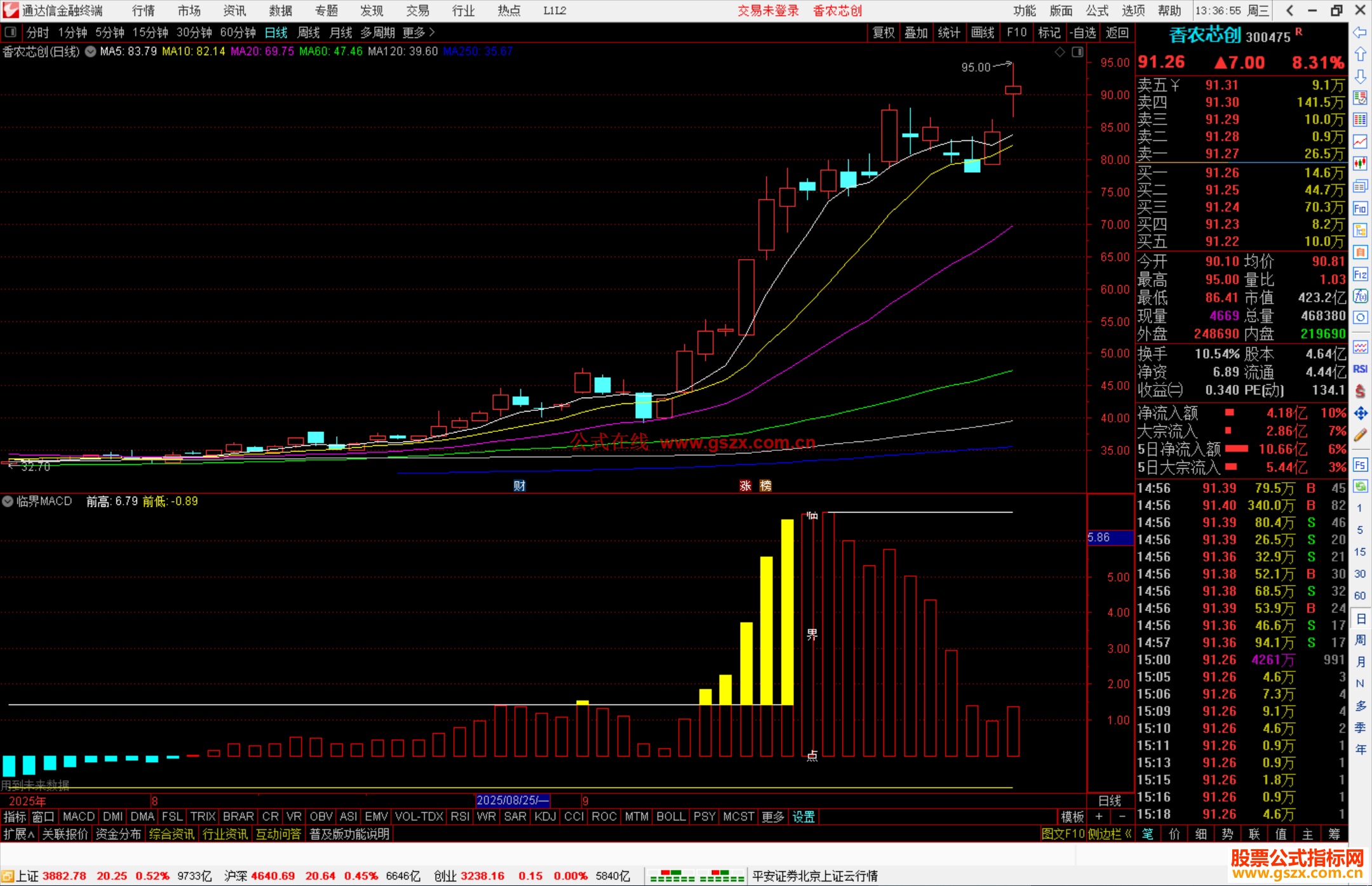
Task: Click the 设置 indicator settings button
Action: point(804,817)
